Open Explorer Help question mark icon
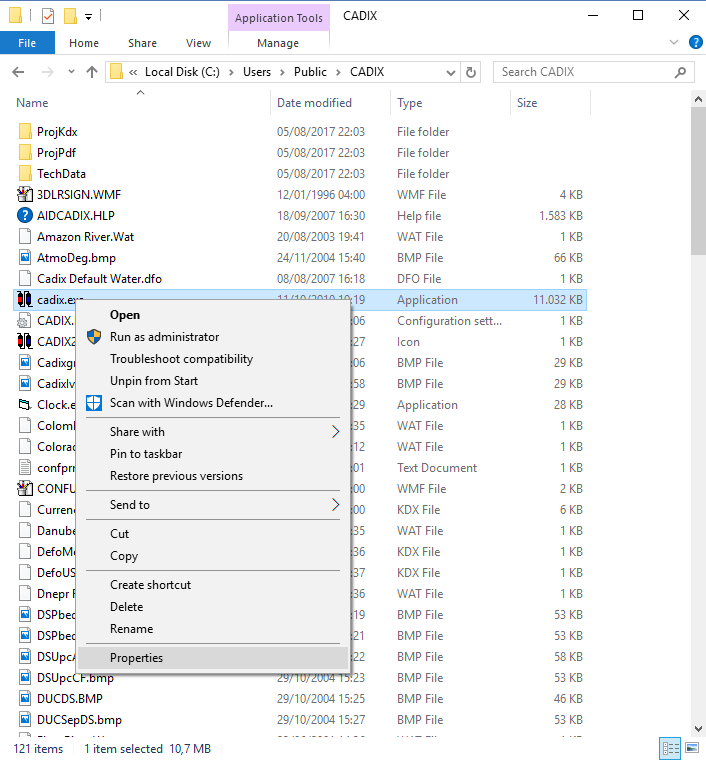 click(695, 42)
